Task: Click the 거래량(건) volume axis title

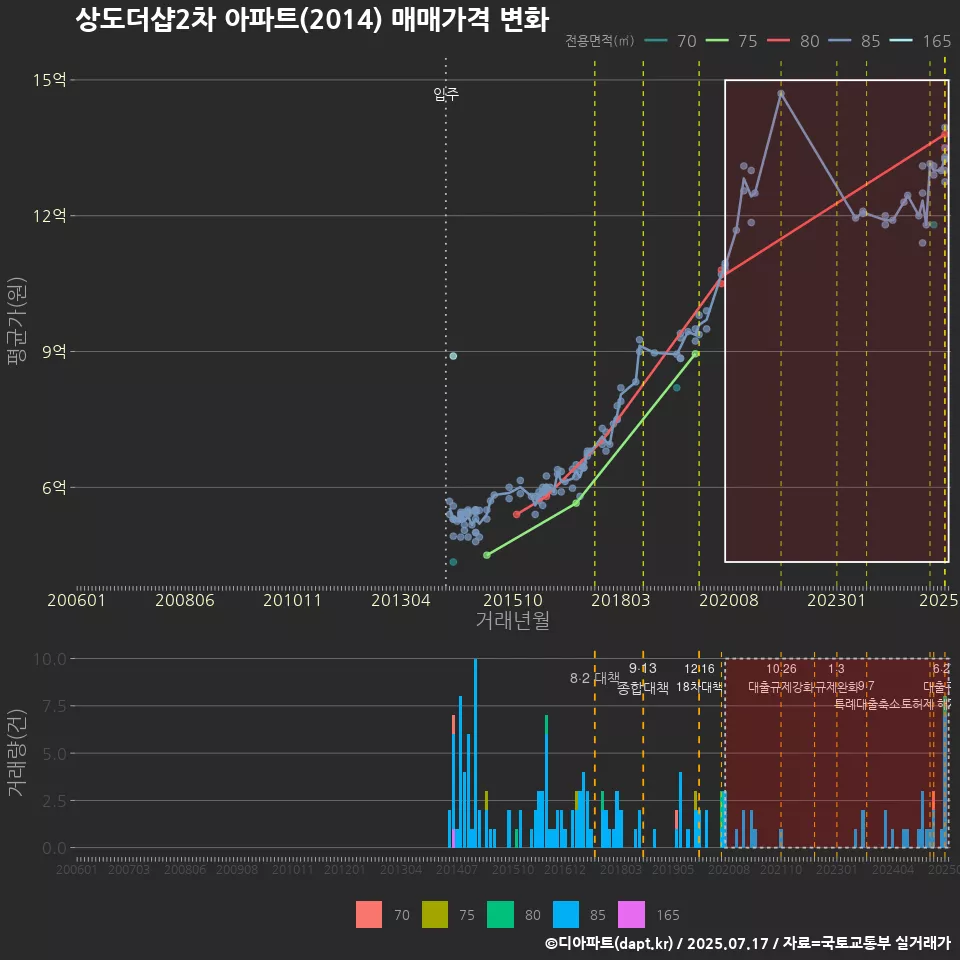Action: point(17,753)
